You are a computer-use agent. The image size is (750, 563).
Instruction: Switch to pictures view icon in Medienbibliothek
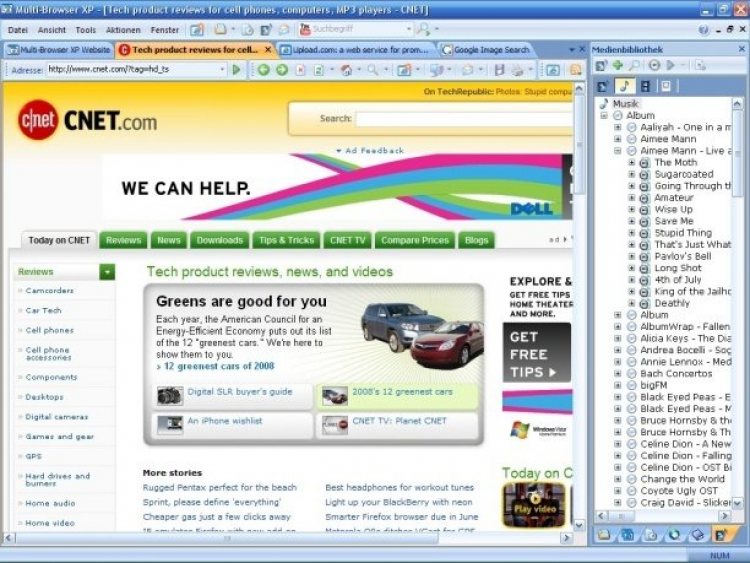click(x=665, y=86)
